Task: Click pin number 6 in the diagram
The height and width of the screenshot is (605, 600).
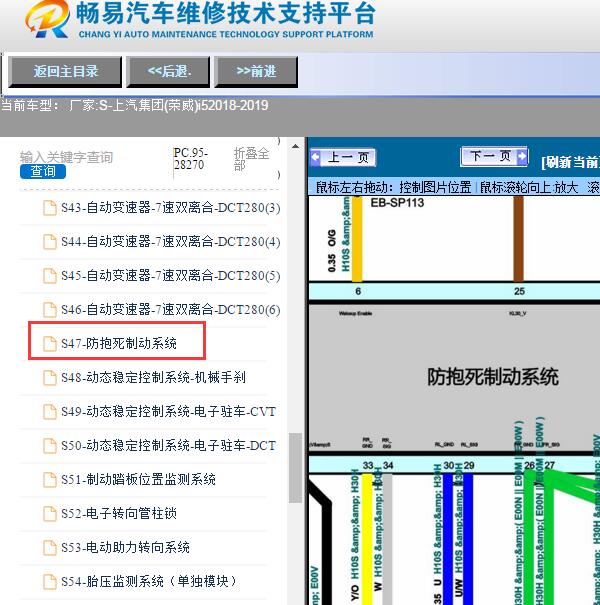Action: point(358,291)
